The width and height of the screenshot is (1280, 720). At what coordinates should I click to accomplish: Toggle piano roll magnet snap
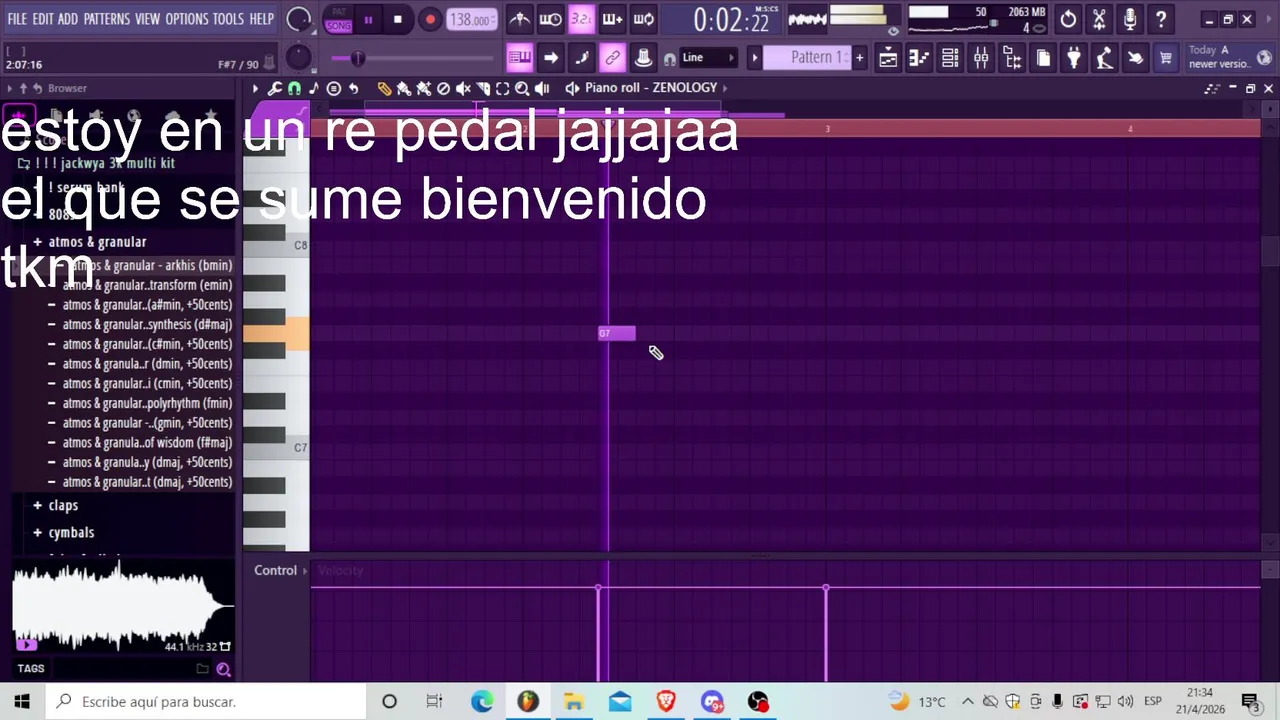(294, 88)
